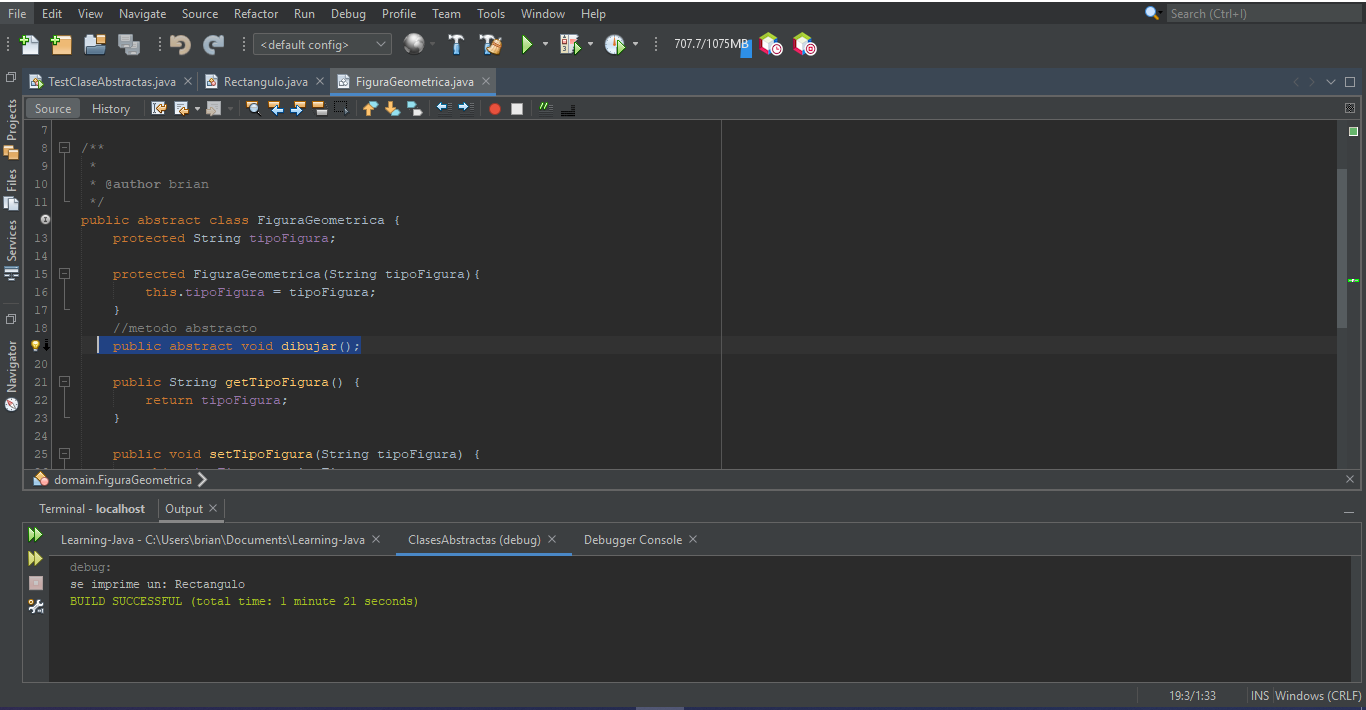Open the Navigate menu
This screenshot has width=1366, height=710.
[143, 13]
